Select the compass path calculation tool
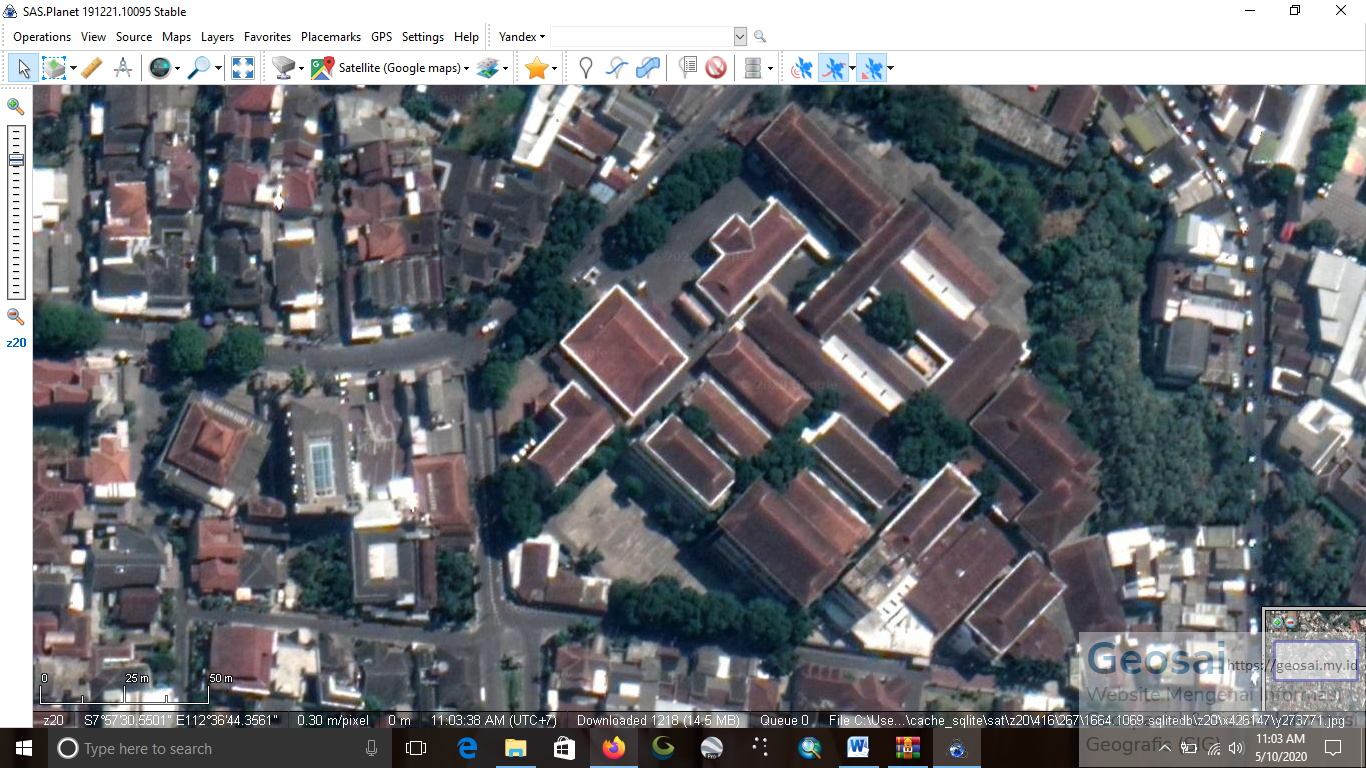This screenshot has width=1366, height=768. click(x=123, y=68)
